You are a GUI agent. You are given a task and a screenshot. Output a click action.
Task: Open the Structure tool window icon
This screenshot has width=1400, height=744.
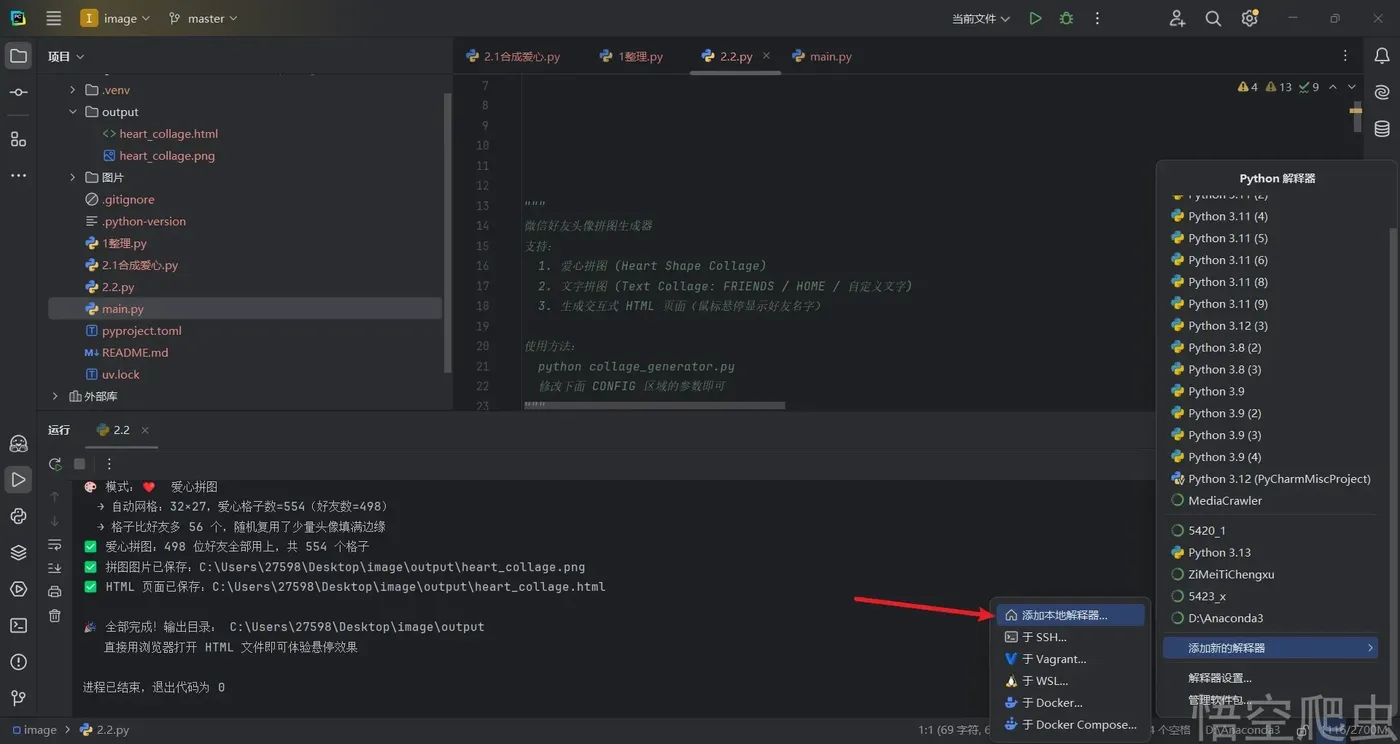18,139
